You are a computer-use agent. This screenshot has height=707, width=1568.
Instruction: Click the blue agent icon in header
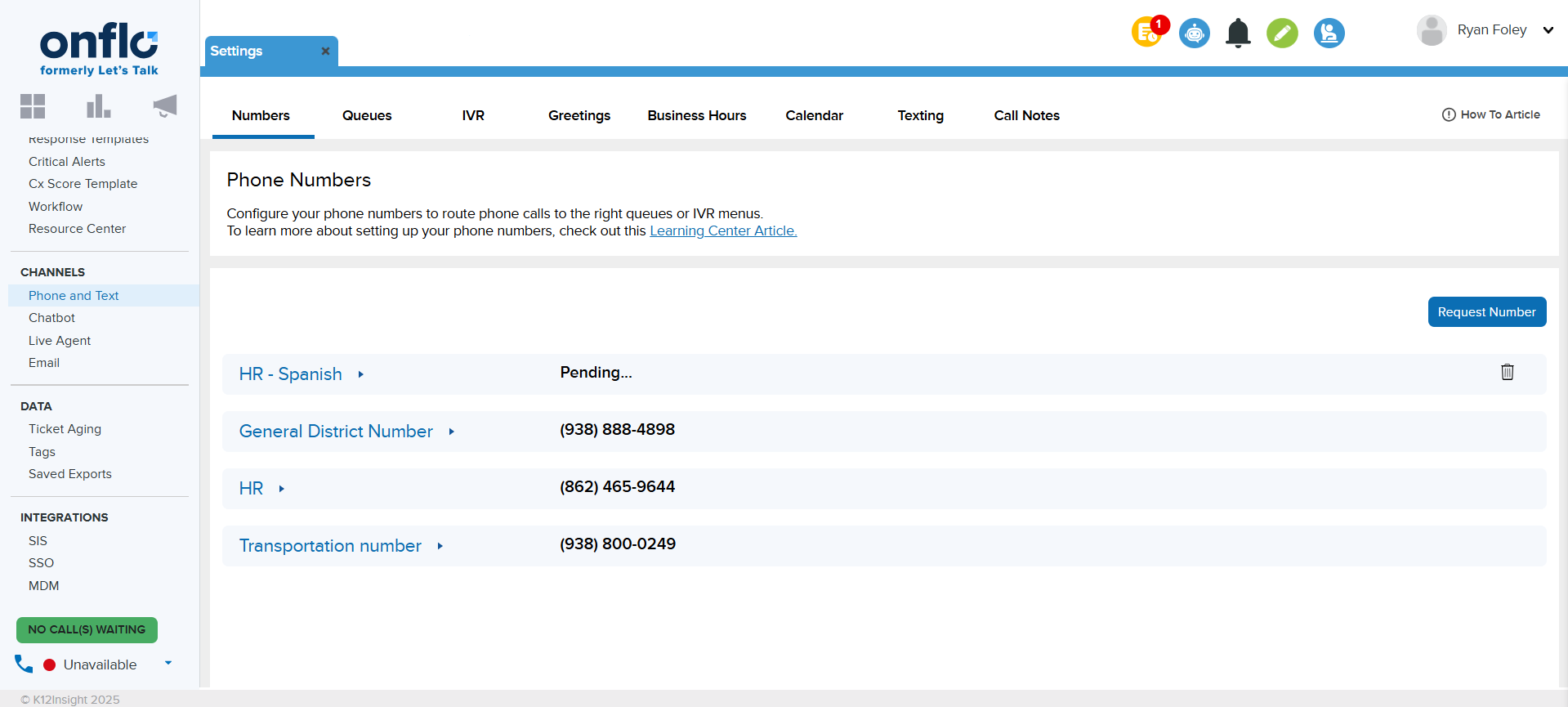(x=1329, y=34)
